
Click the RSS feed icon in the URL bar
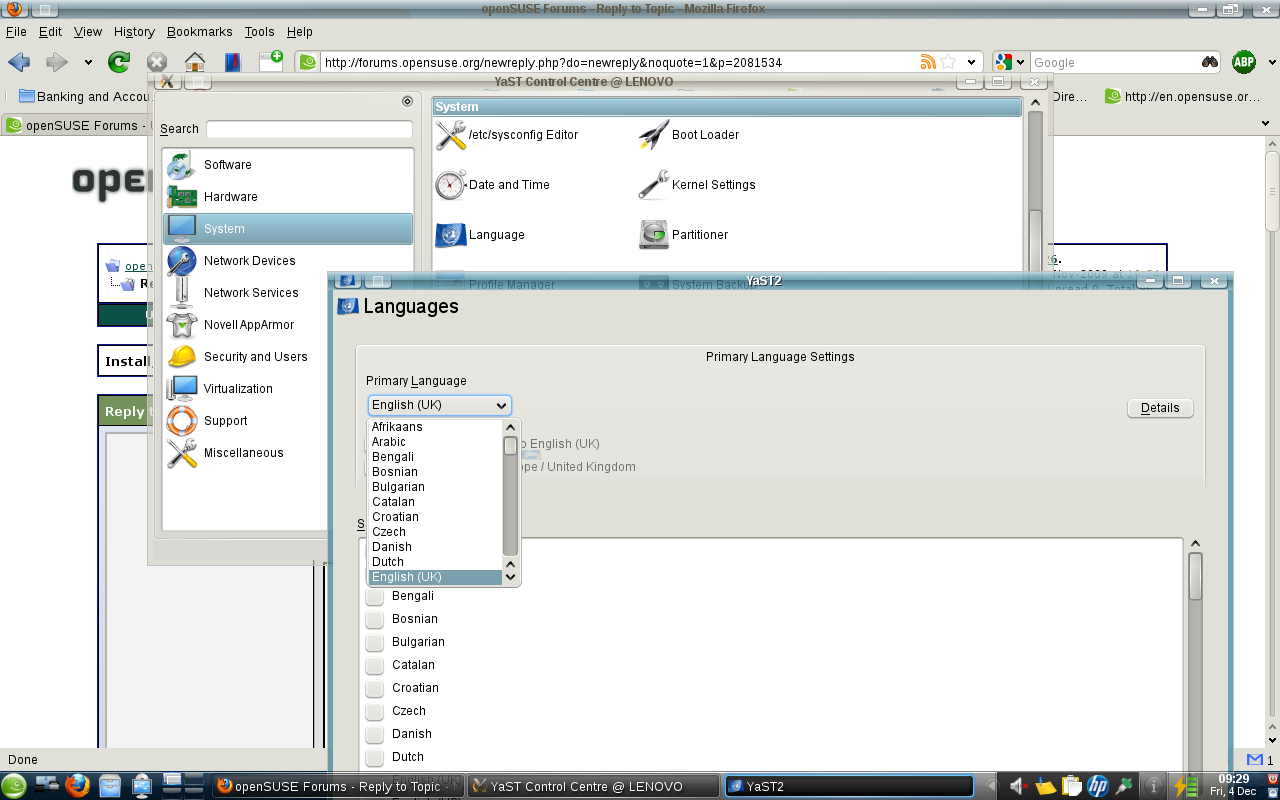928,62
